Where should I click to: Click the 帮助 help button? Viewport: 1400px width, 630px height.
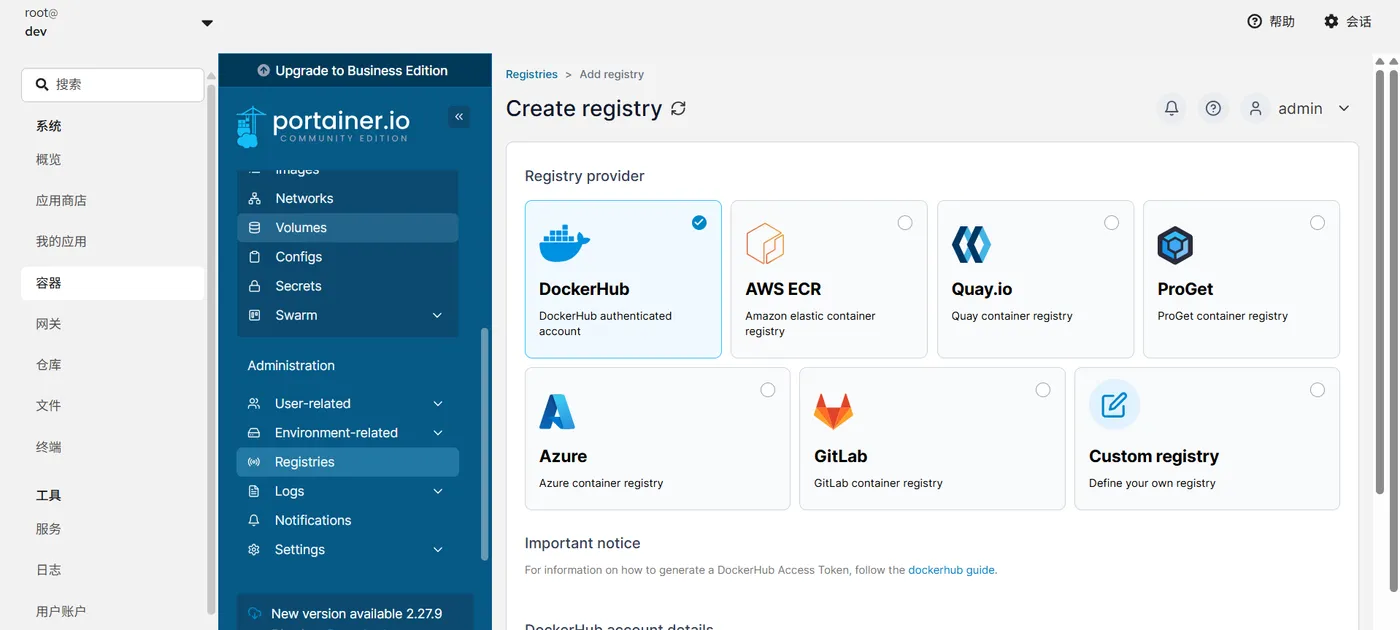point(1271,21)
